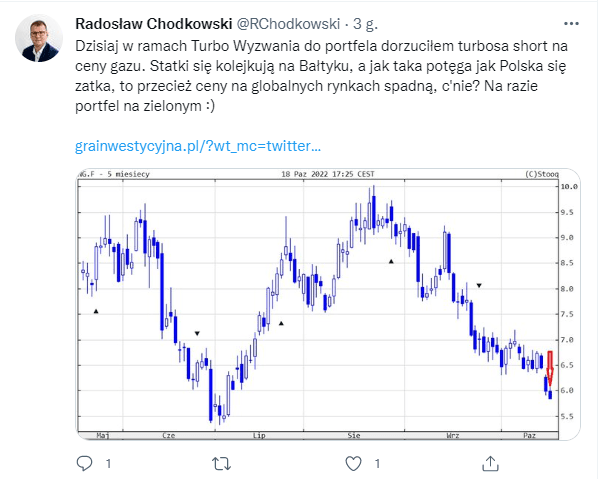Click the down triangle marker in Cze

(197, 334)
